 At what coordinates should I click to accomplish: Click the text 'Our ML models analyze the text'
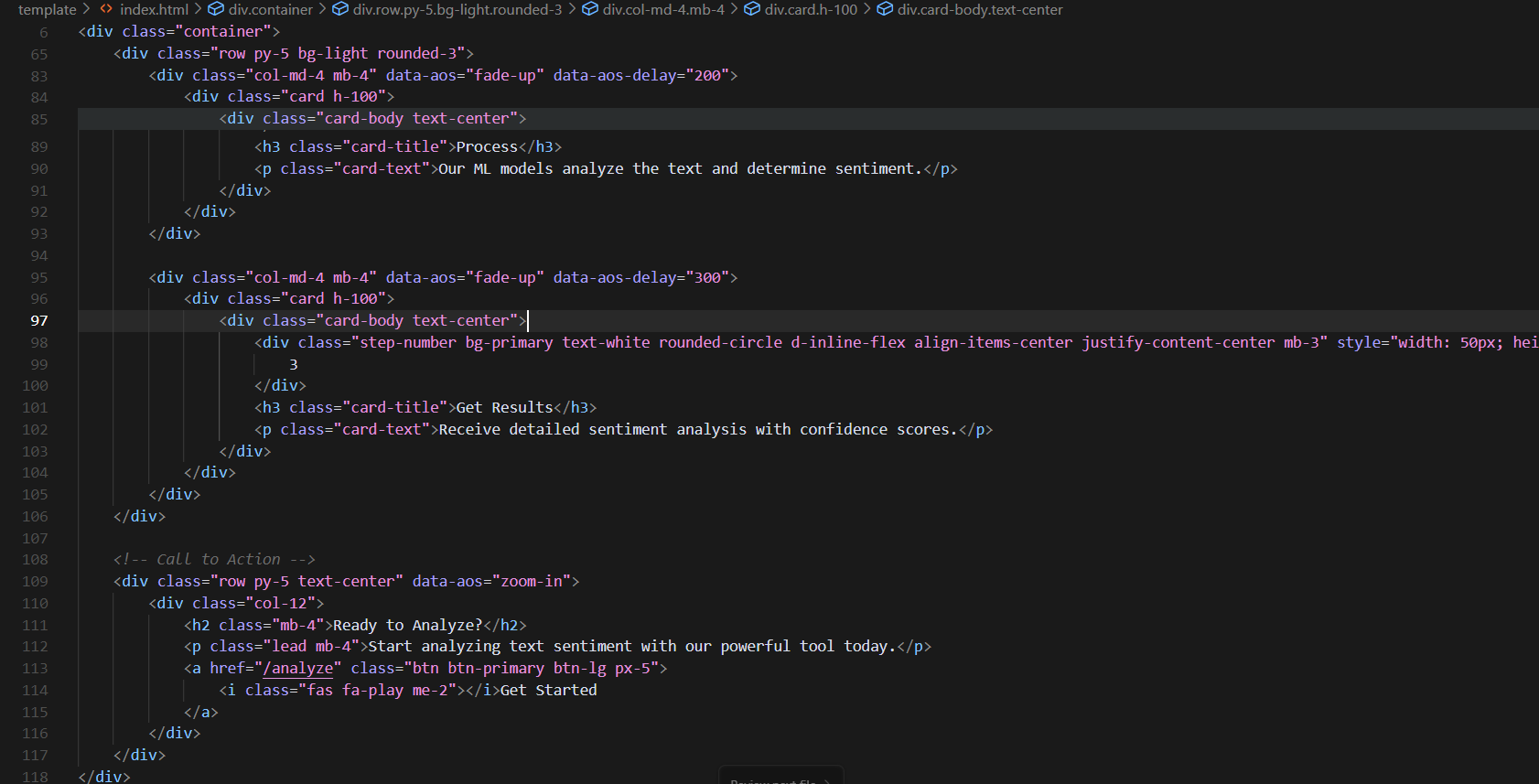coord(571,168)
